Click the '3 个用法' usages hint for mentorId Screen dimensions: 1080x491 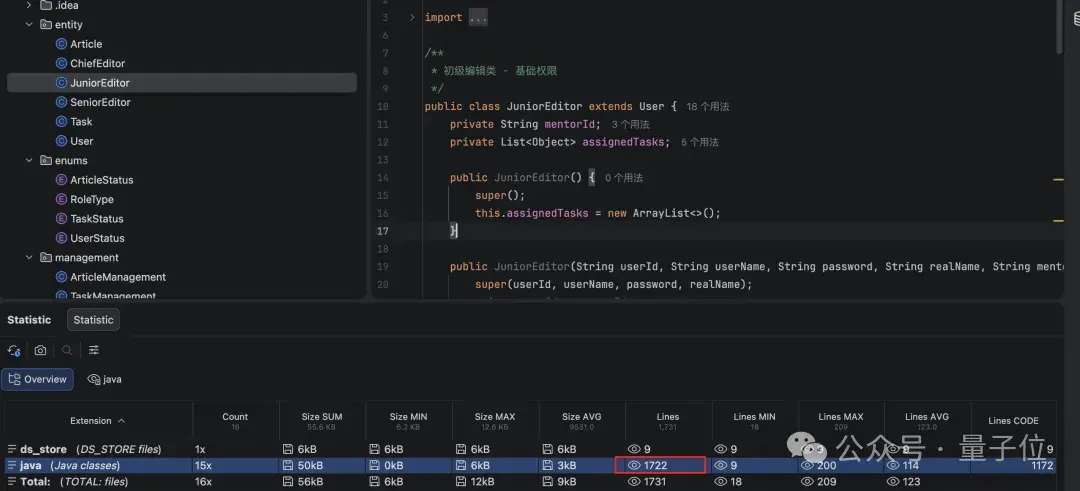point(630,125)
